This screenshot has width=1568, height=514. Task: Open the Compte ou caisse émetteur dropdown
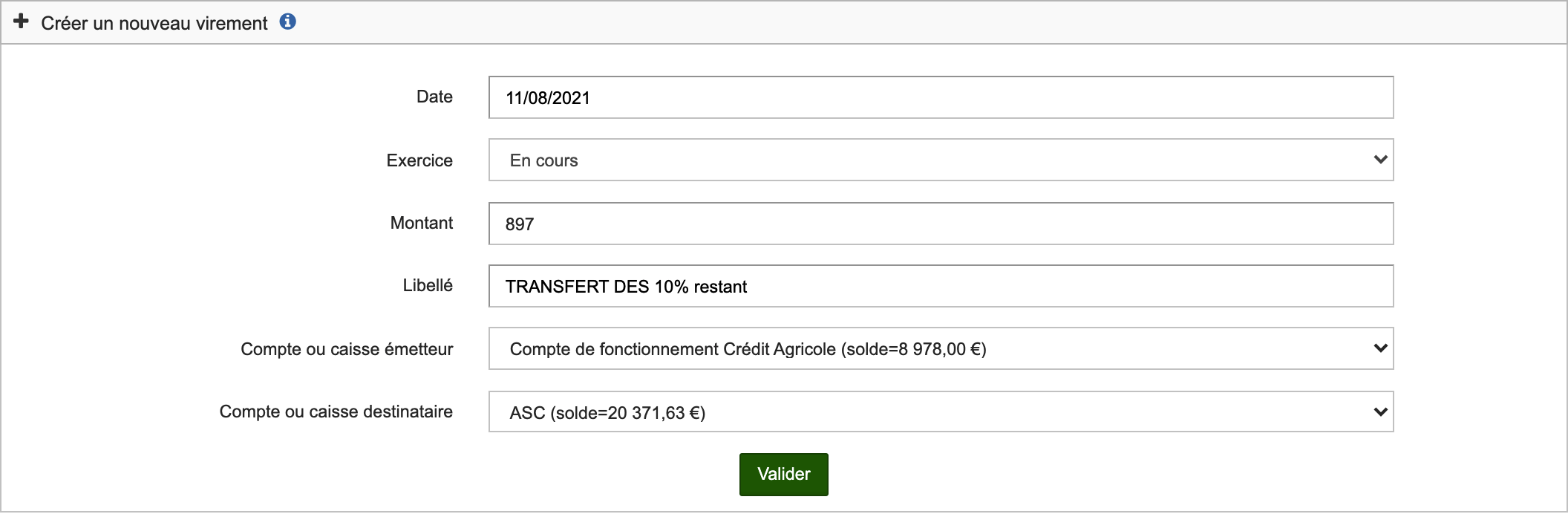941,348
